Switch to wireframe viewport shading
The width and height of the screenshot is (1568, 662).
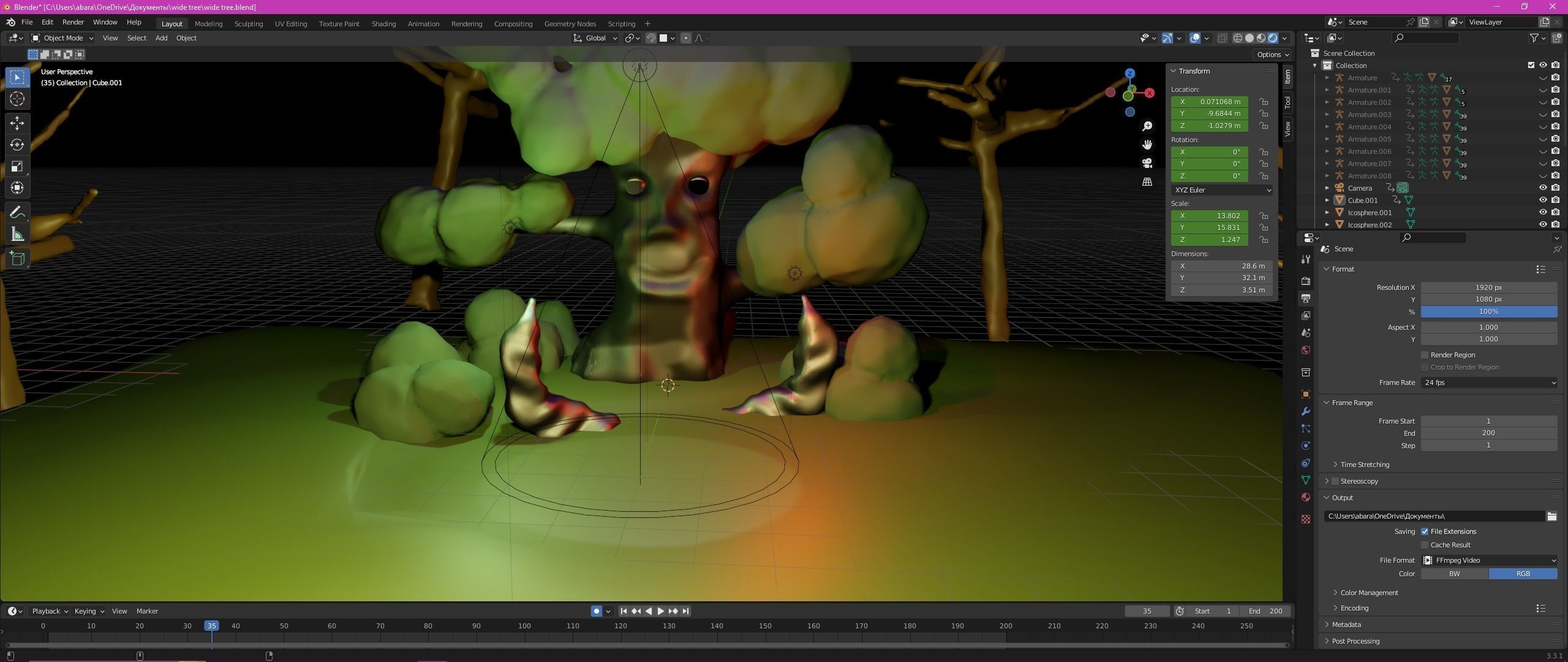pyautogui.click(x=1238, y=38)
